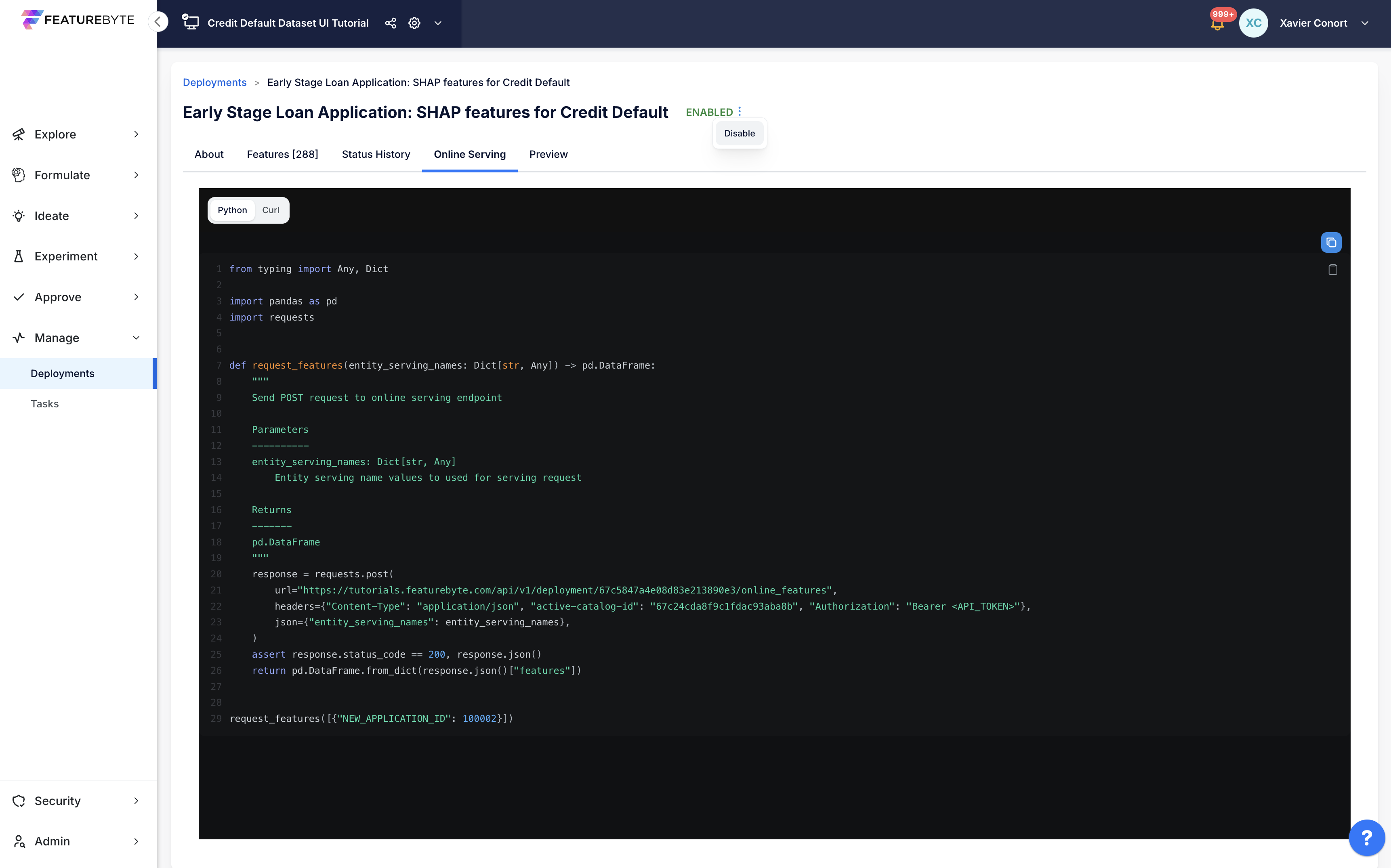Screen dimensions: 1391x868
Task: Click the Formulate head icon
Action: 19,175
